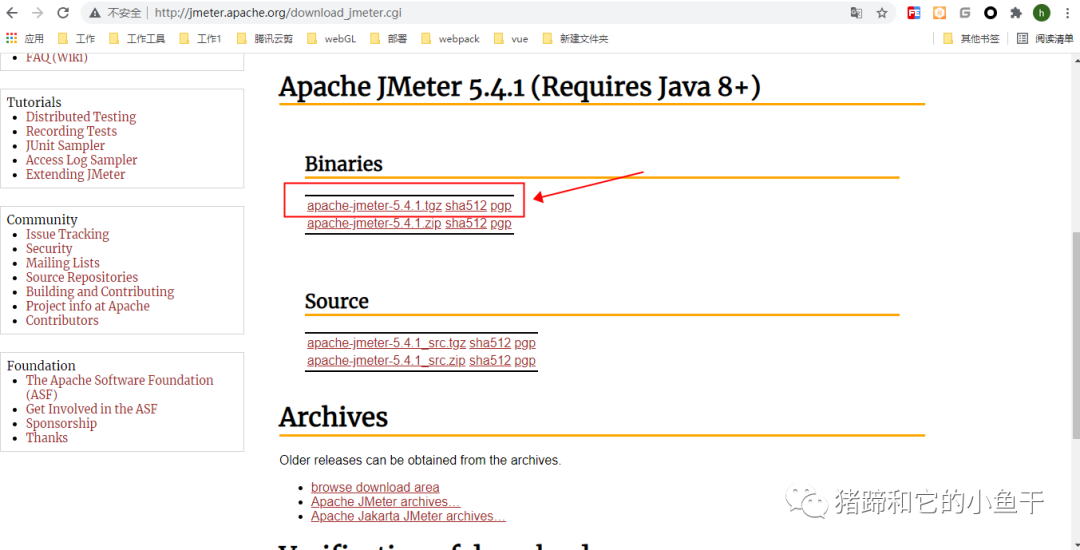Viewport: 1080px width, 550px height.
Task: Click the translate page icon
Action: [856, 13]
